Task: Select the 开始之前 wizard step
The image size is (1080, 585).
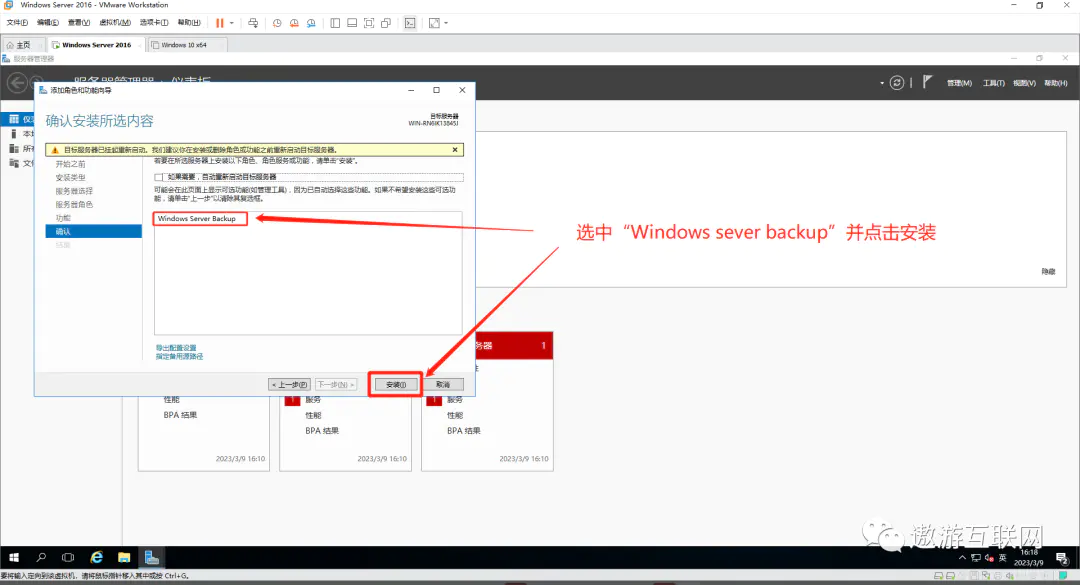Action: pyautogui.click(x=70, y=164)
